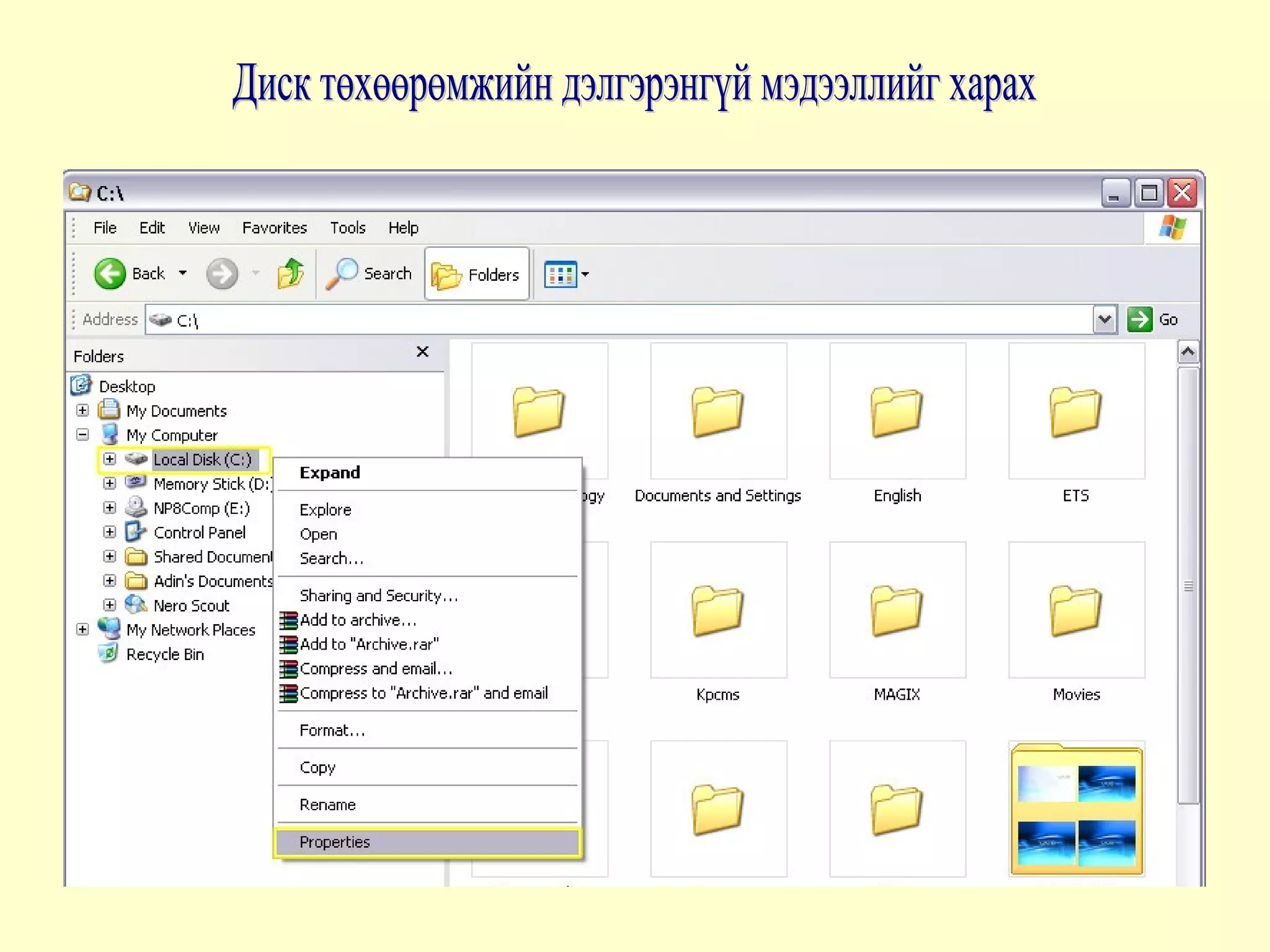Toggle the Folders pane button

point(476,274)
